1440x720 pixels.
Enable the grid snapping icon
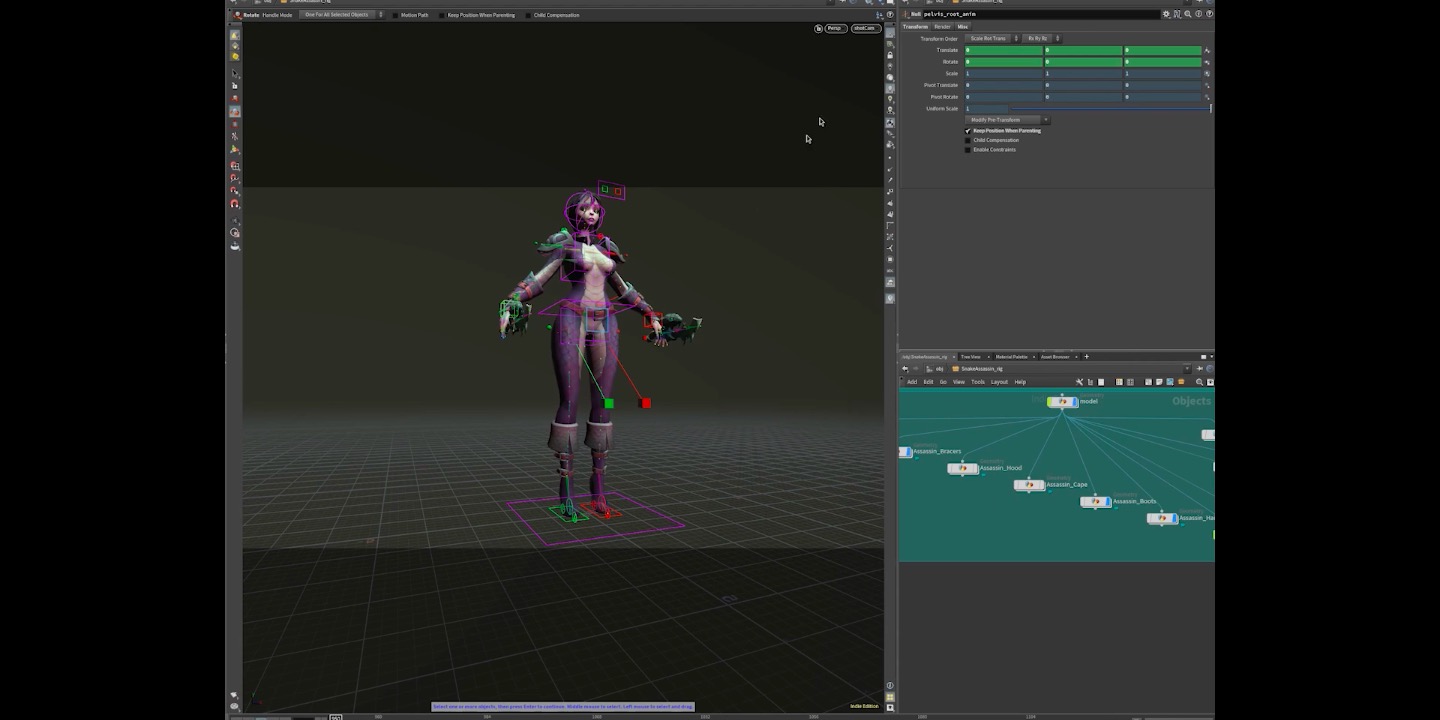pos(235,166)
